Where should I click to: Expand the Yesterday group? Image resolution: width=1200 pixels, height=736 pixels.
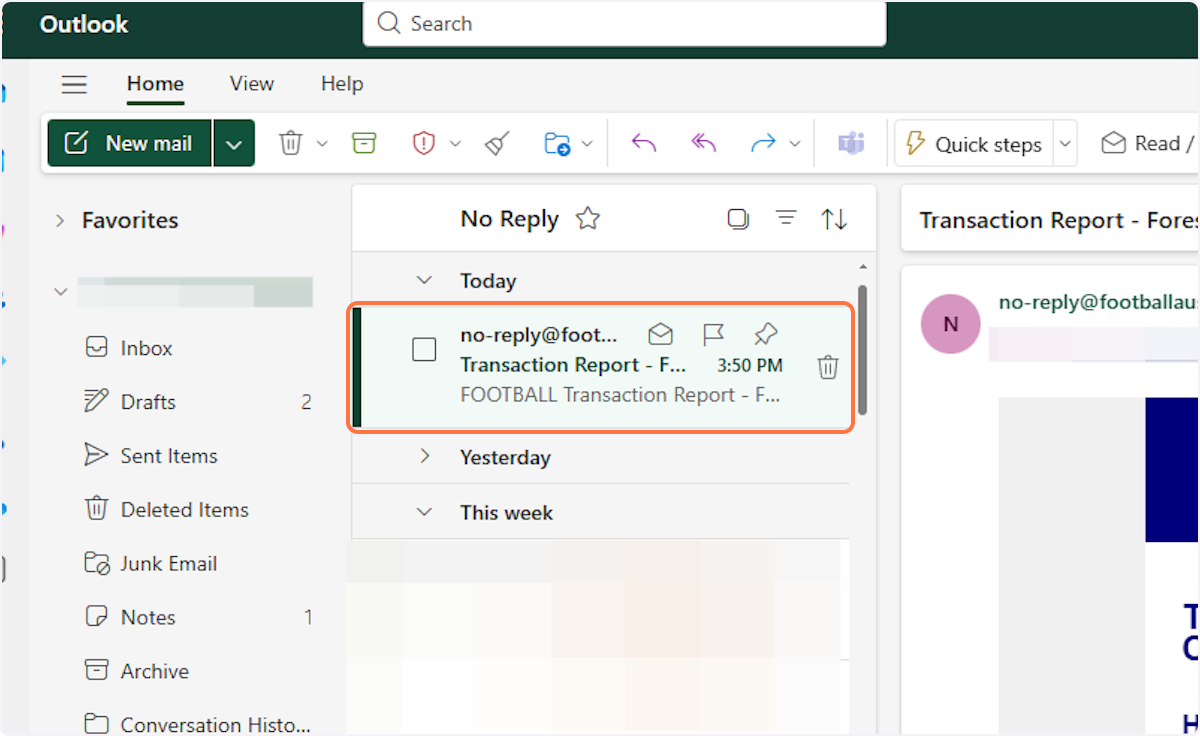pos(425,457)
